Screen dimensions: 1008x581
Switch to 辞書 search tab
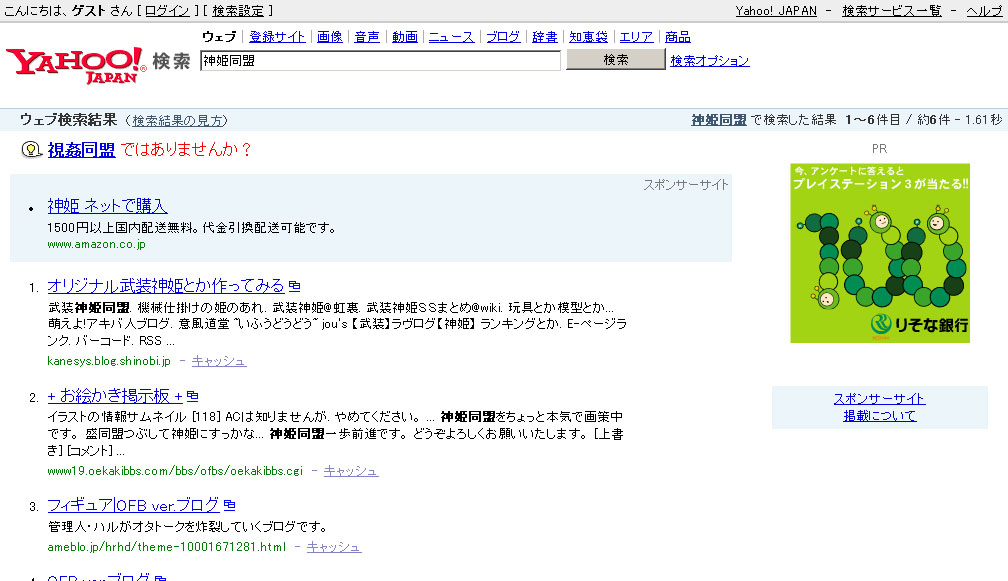(x=545, y=37)
